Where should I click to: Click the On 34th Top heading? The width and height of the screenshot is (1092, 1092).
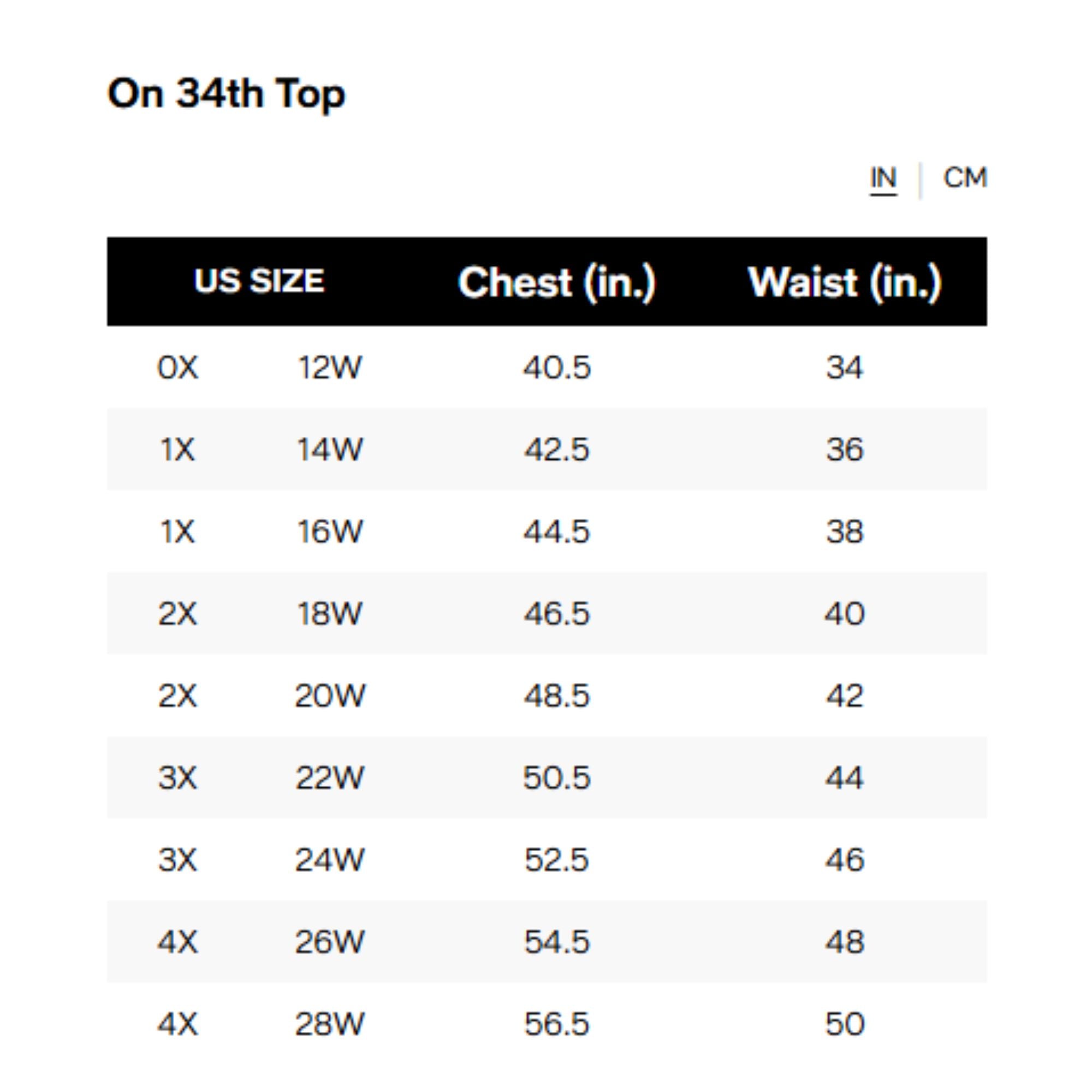click(226, 93)
